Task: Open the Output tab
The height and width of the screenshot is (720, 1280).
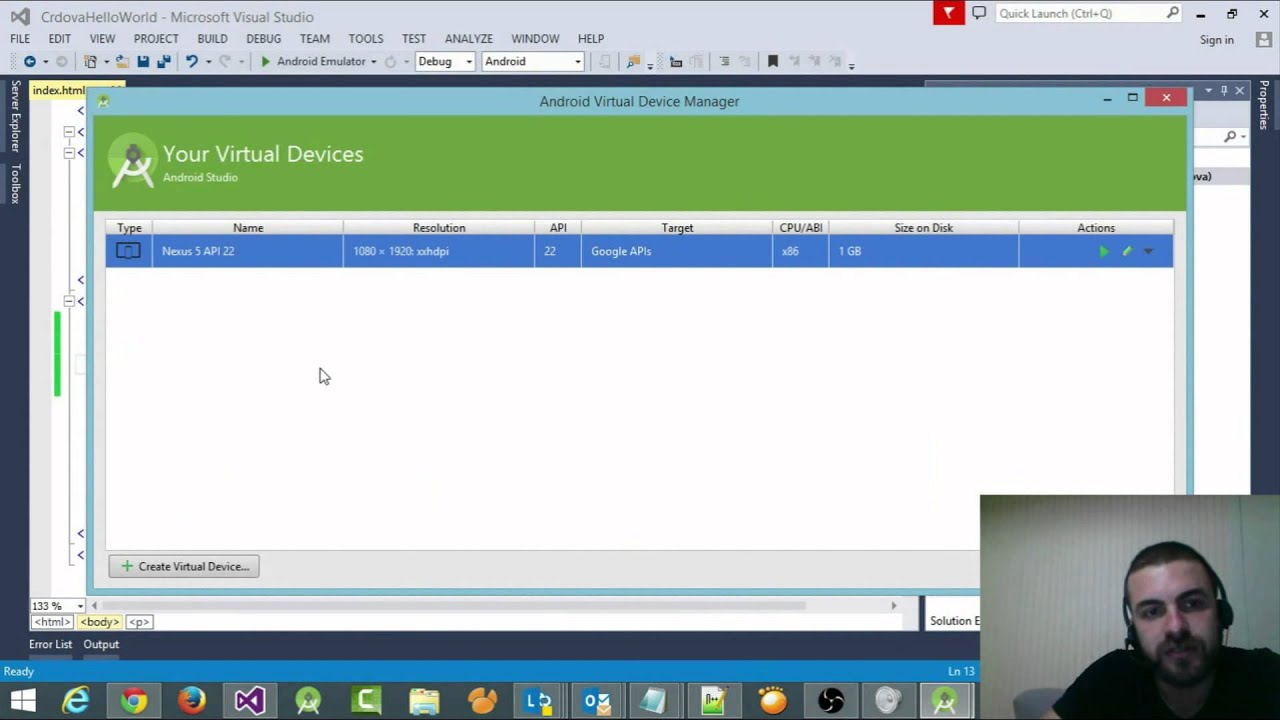Action: coord(101,644)
